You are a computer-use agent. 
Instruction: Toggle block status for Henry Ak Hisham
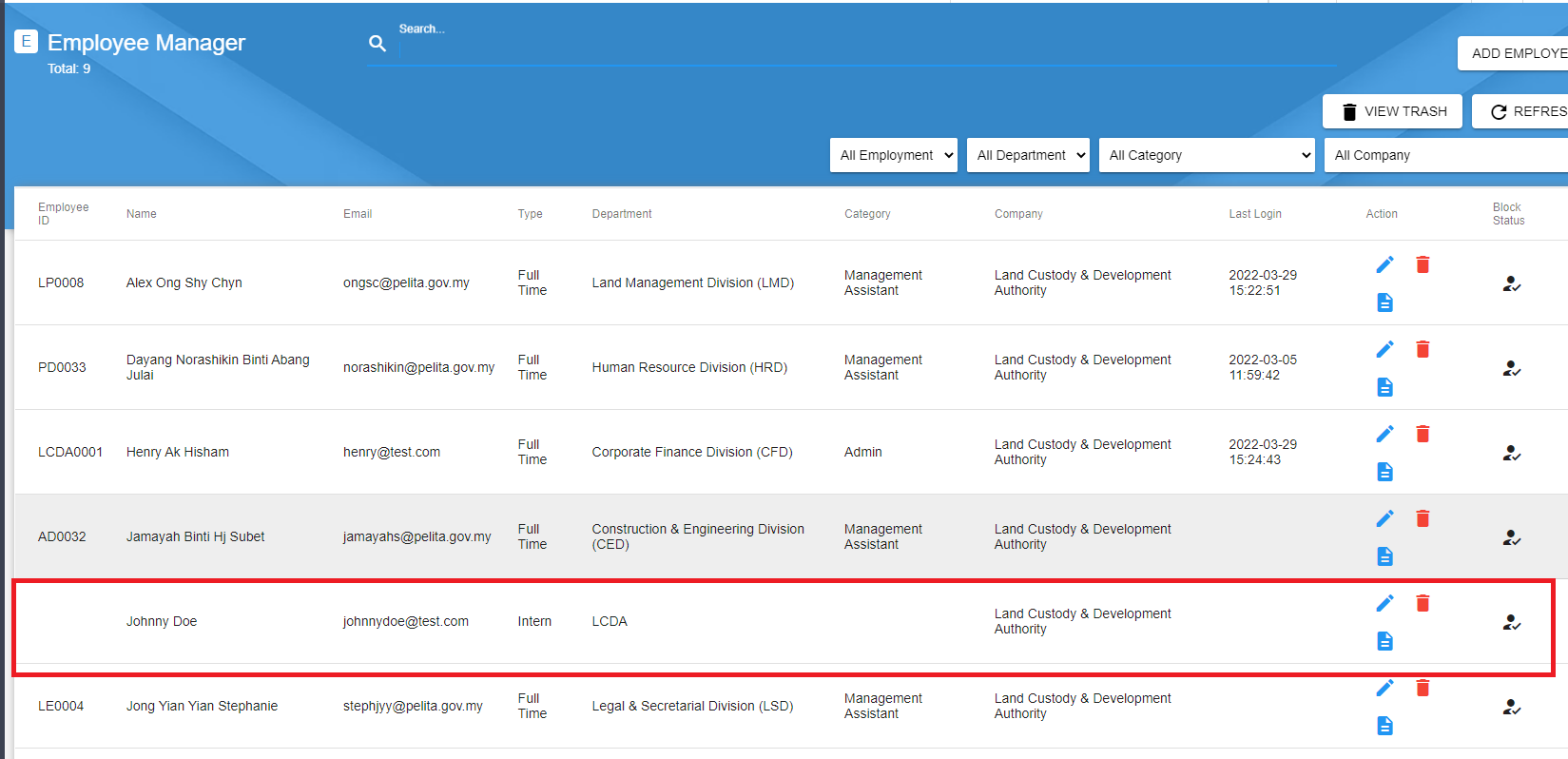point(1511,453)
